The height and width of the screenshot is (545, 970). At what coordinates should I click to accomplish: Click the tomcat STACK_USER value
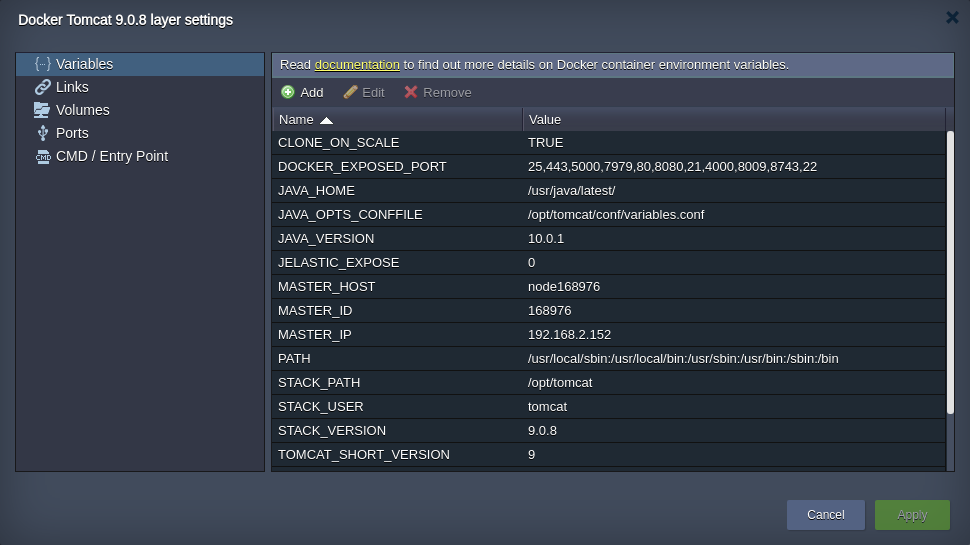point(547,407)
